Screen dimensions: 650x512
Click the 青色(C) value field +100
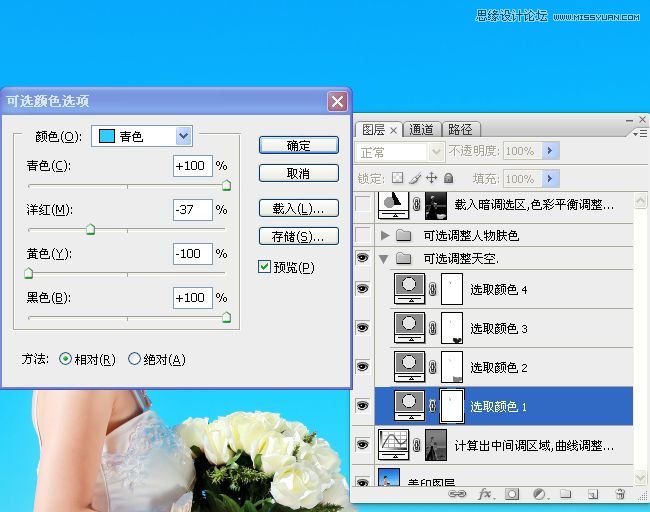coord(193,166)
